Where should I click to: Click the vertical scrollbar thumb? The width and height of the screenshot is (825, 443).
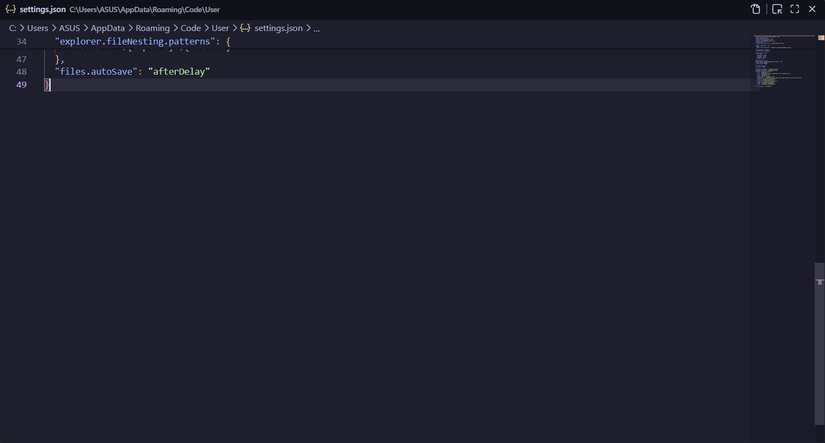tap(819, 343)
